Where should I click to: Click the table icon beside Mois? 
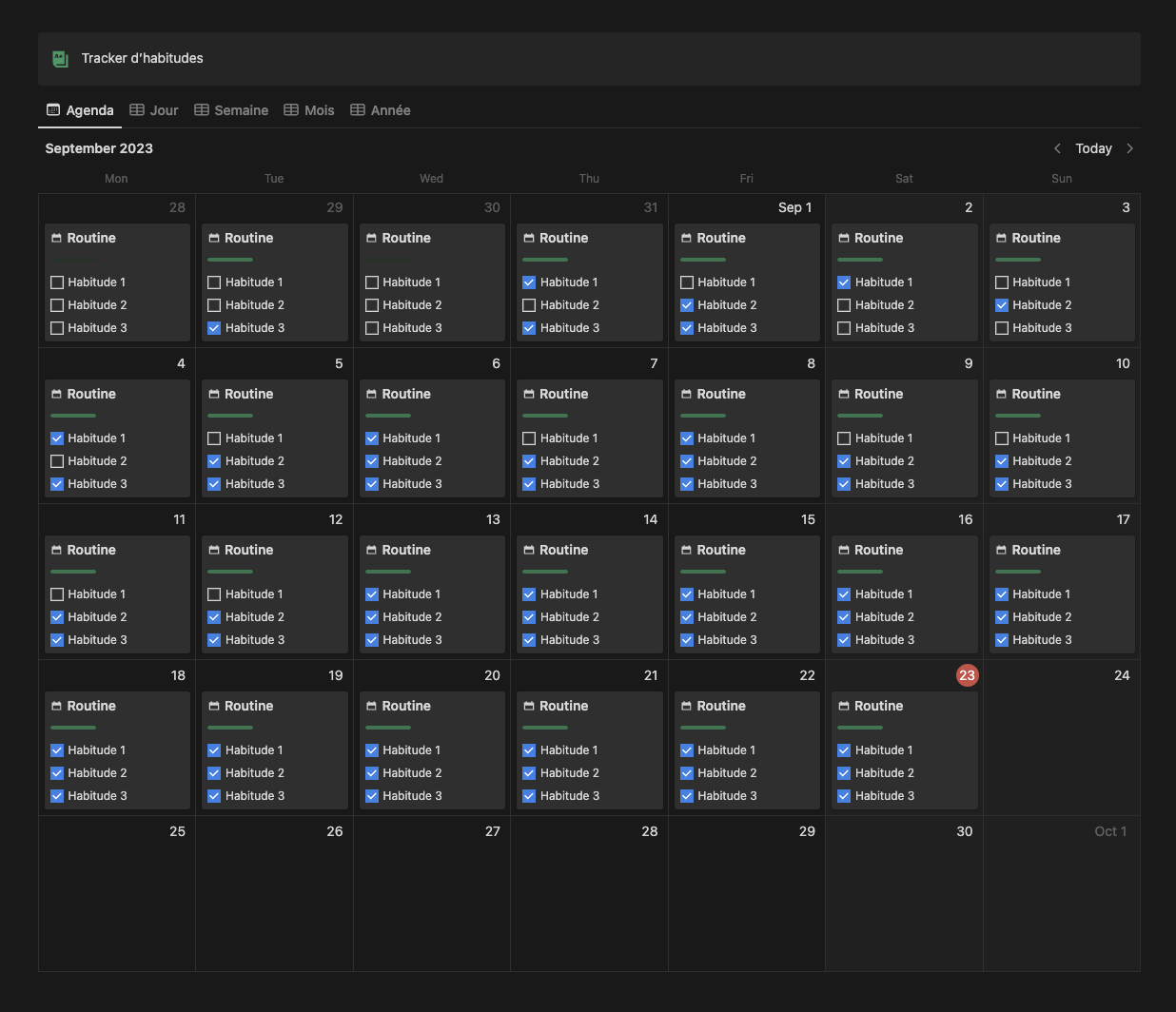291,110
